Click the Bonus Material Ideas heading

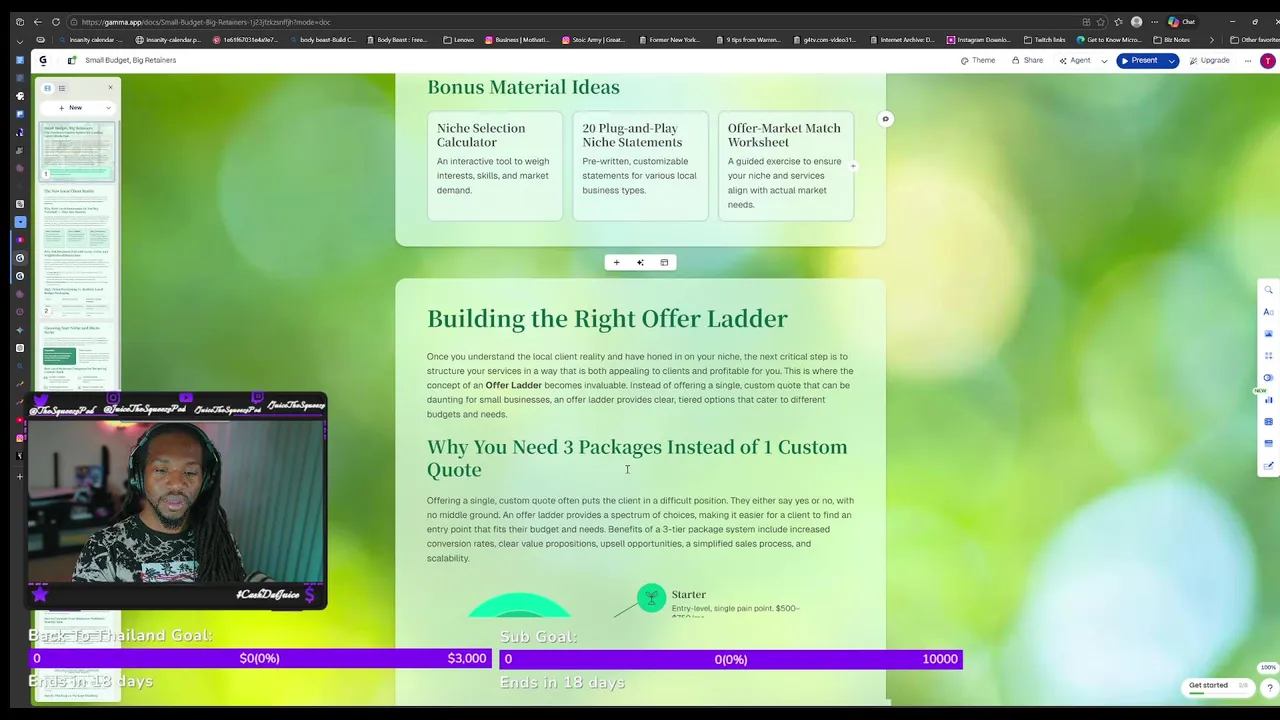(x=523, y=87)
